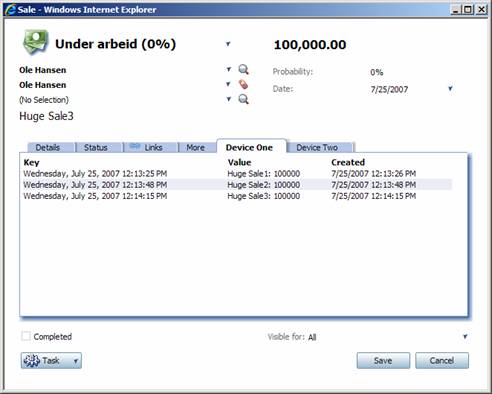
Task: Click the Cancel button
Action: (x=442, y=361)
